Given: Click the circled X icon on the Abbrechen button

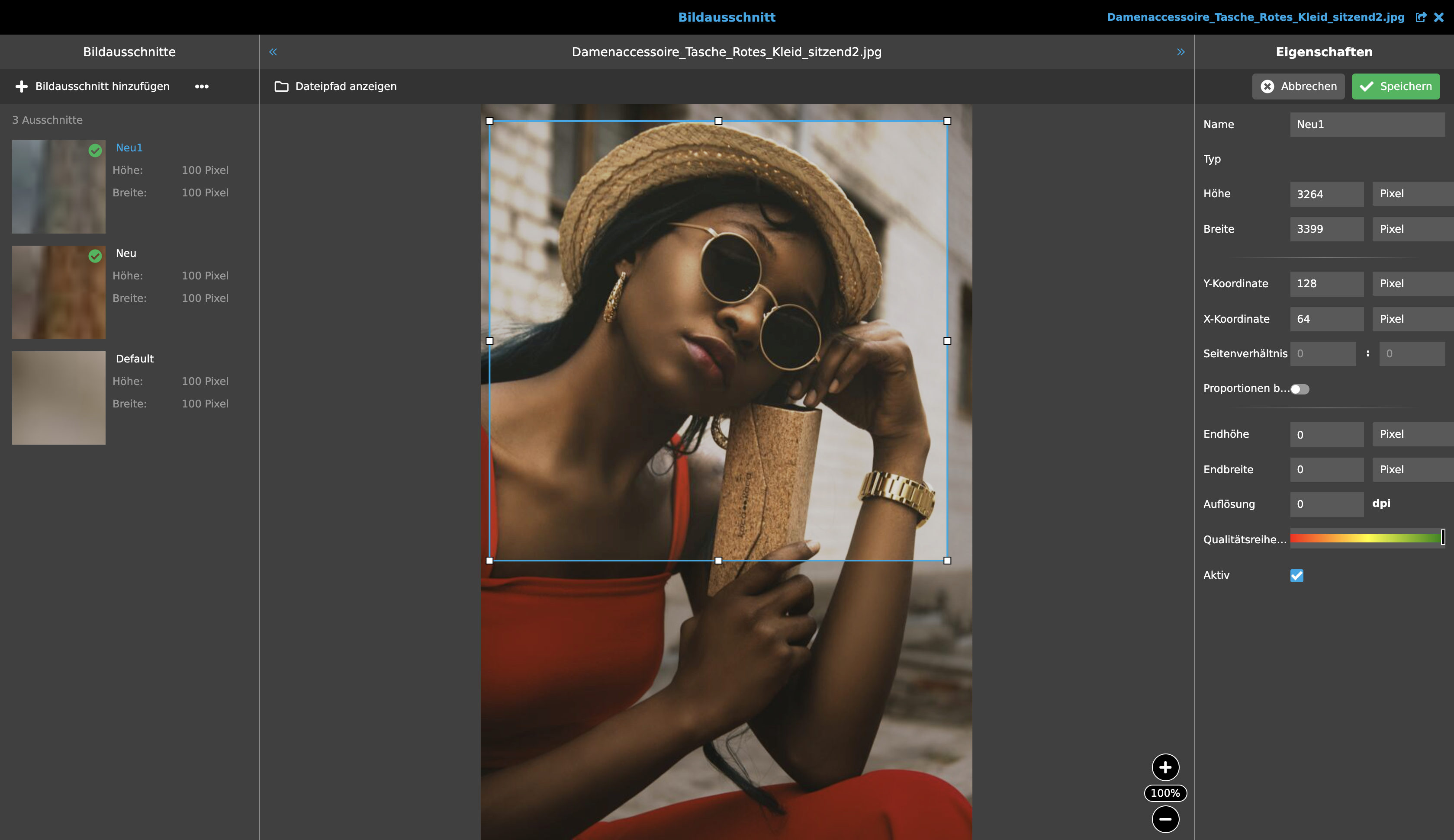Looking at the screenshot, I should pos(1267,87).
